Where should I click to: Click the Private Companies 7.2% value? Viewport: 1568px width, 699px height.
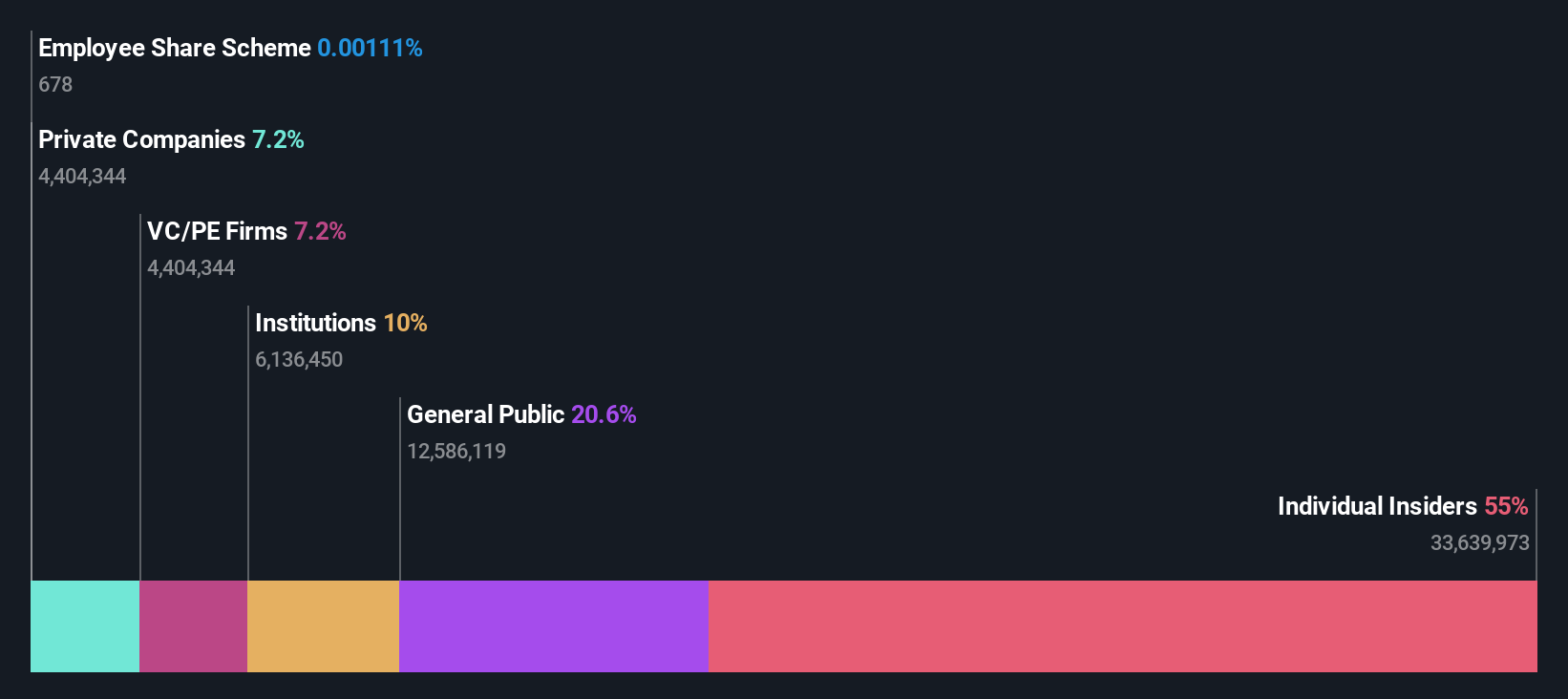click(x=278, y=139)
